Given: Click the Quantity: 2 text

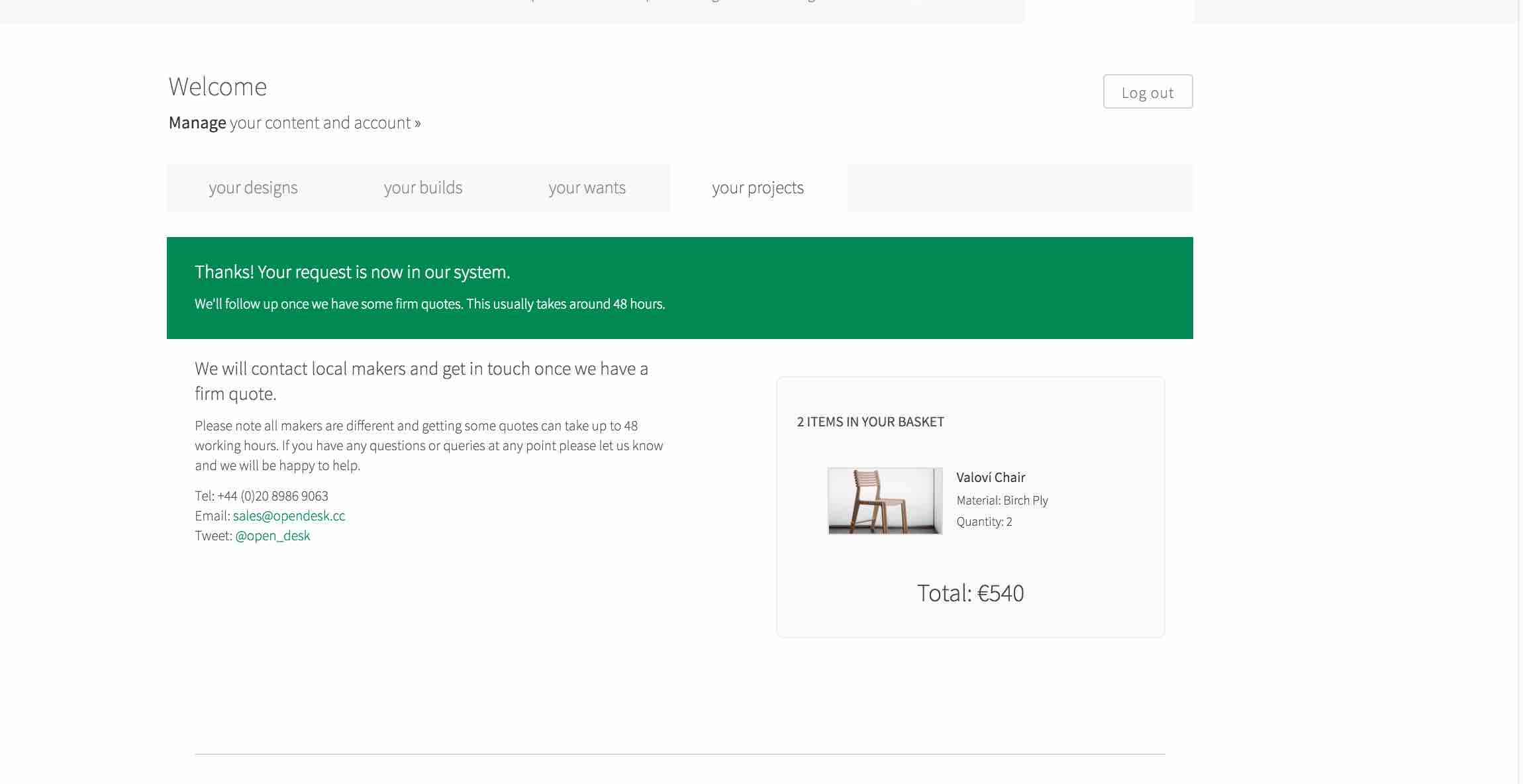Looking at the screenshot, I should [984, 522].
